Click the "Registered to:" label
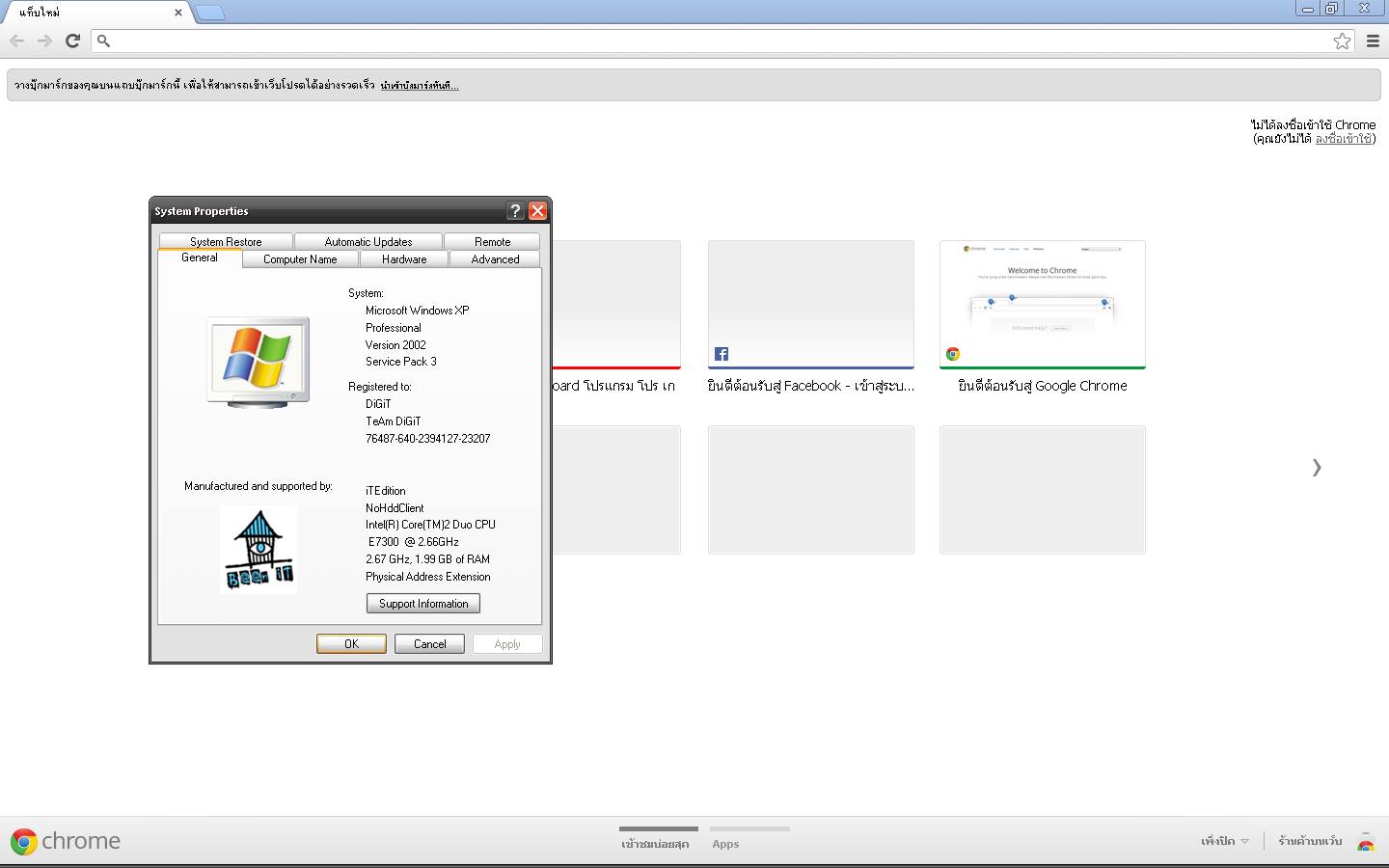The width and height of the screenshot is (1389, 868). 380,387
